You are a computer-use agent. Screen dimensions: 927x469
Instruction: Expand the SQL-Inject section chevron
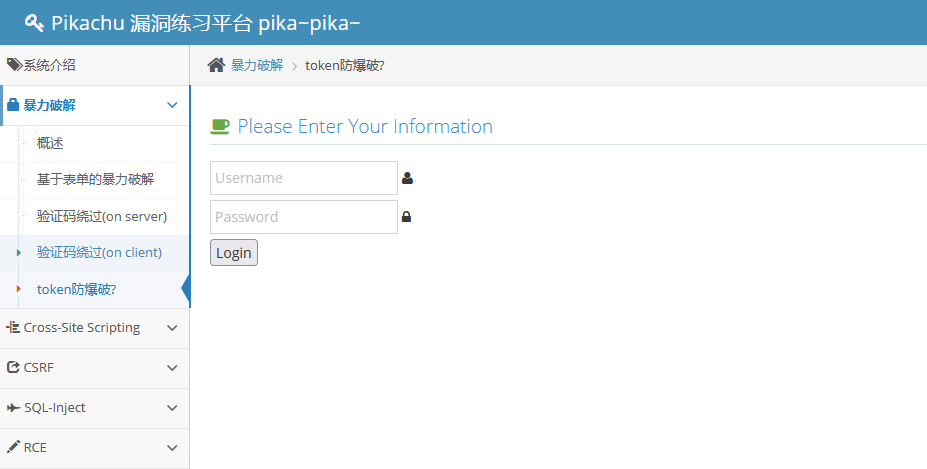pos(172,407)
